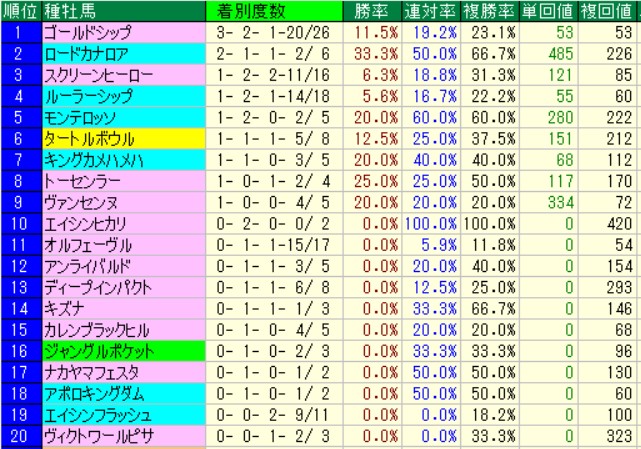The width and height of the screenshot is (641, 449).
Task: Click the yellow タートルボウル cell
Action: tap(123, 139)
